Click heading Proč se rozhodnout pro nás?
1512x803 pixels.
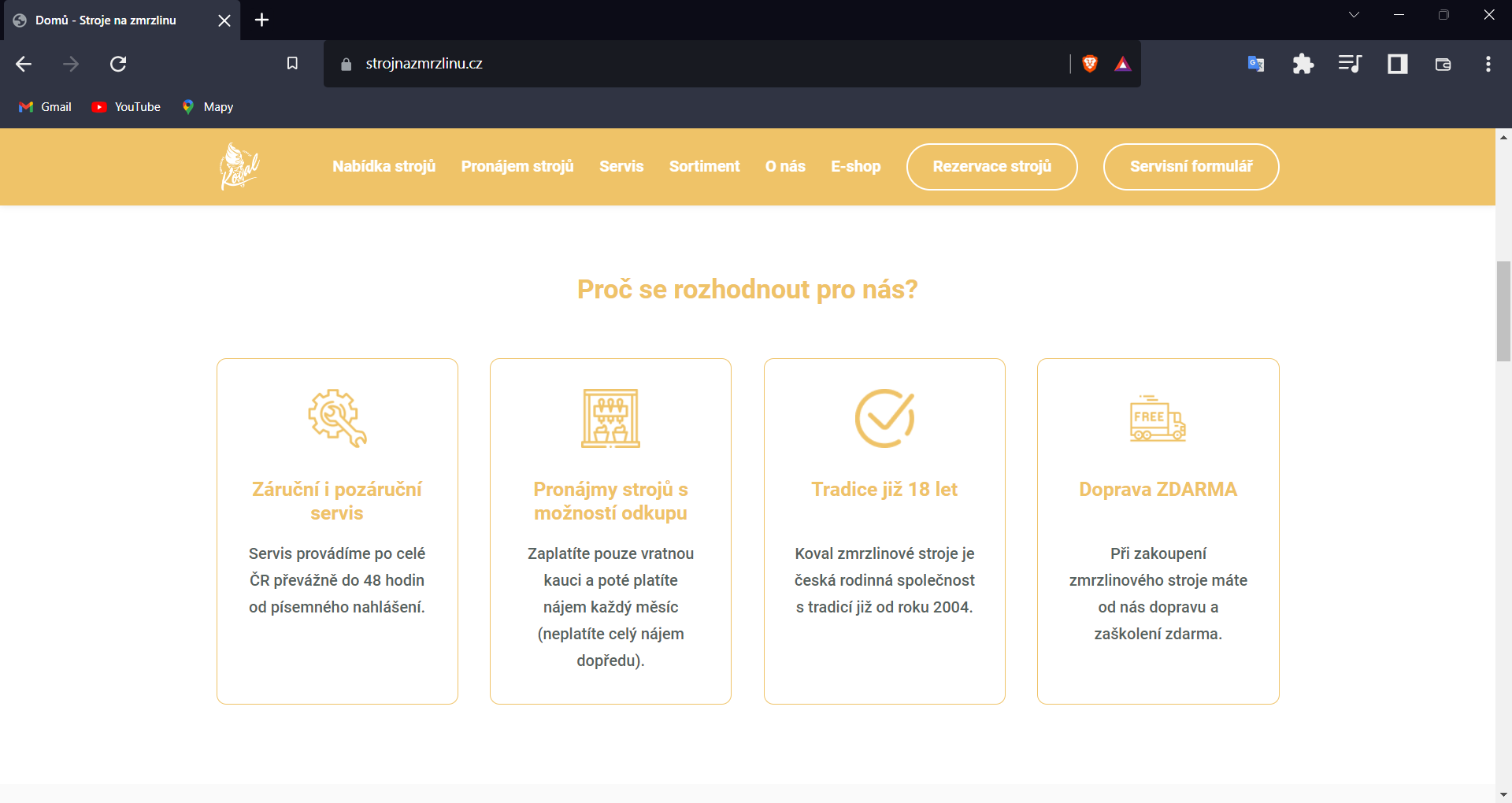(747, 290)
